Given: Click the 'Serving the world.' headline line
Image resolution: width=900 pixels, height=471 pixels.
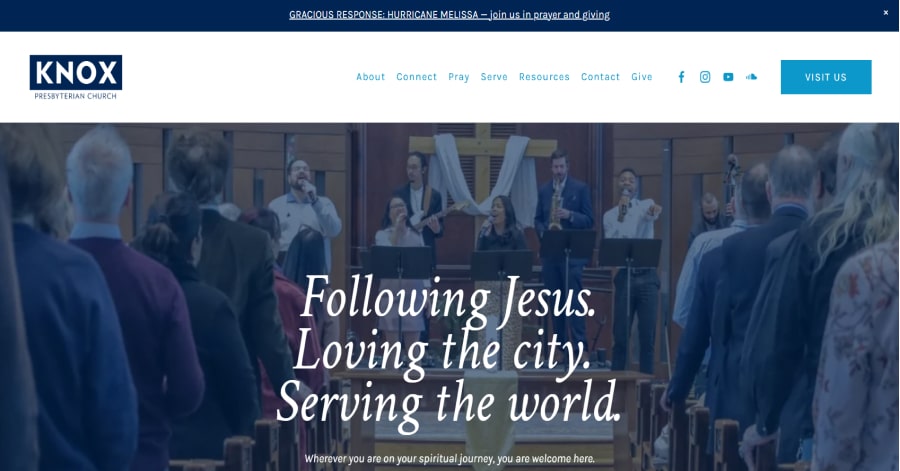Looking at the screenshot, I should coord(449,404).
